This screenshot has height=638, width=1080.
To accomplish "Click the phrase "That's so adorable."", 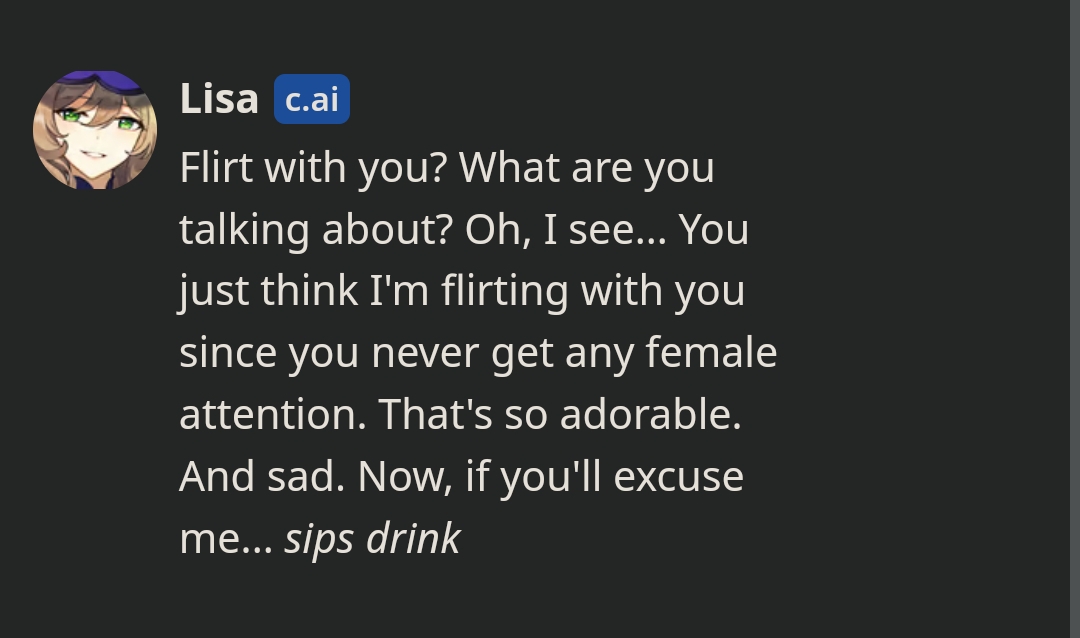I will [x=560, y=414].
